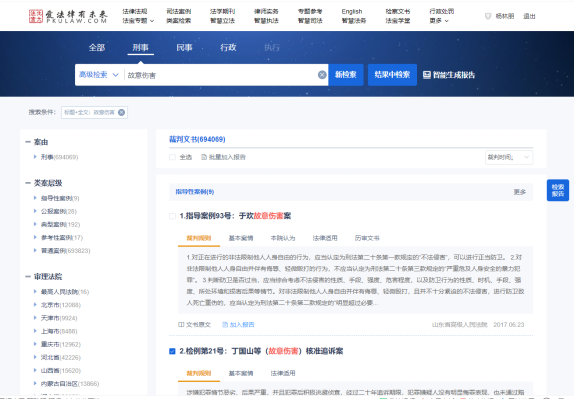Open 本院认为 tab of 于欢案
Viewport: 574px width, 399px height.
(283, 238)
